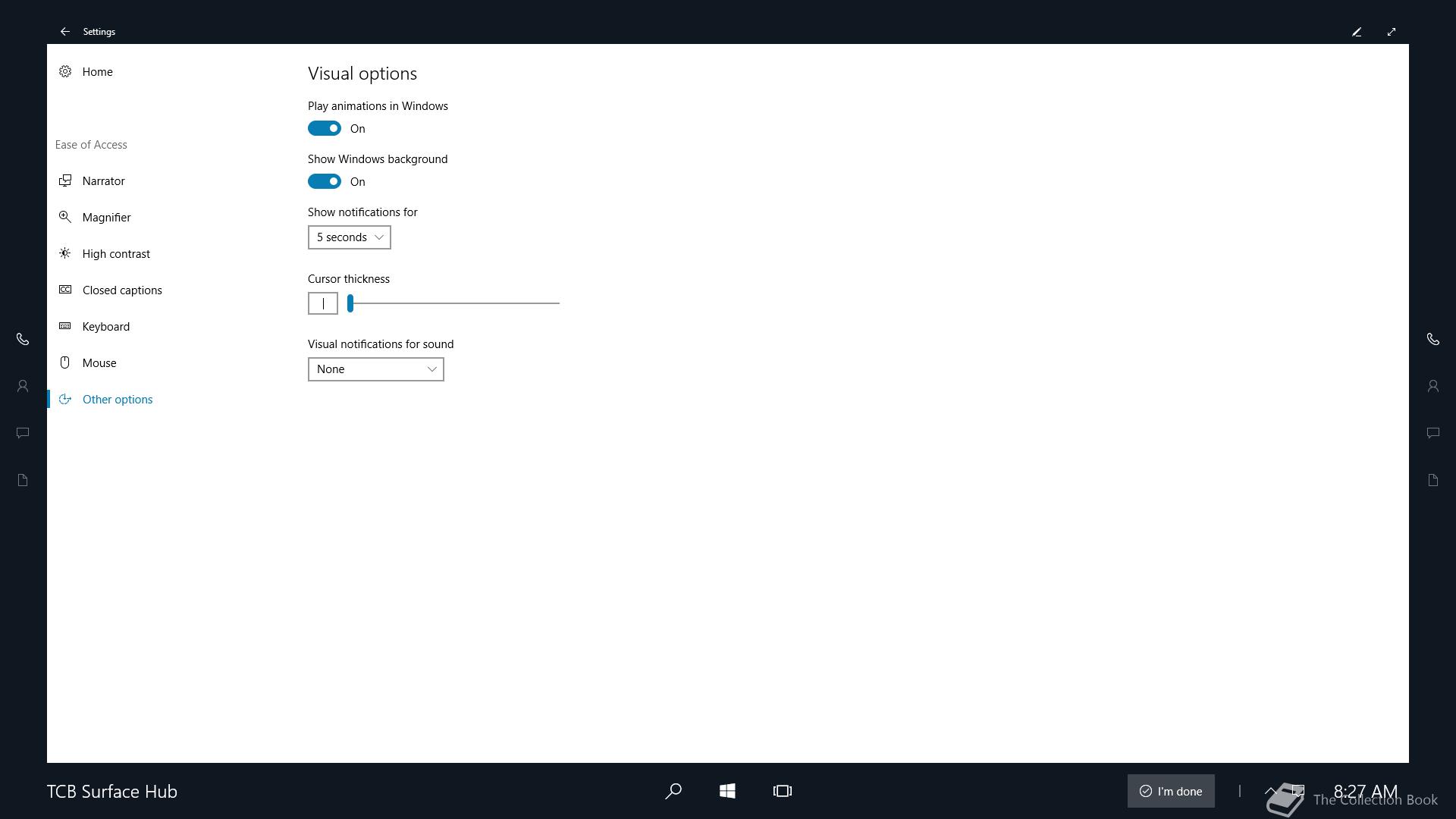Select Other options settings page
Screen dimensions: 1456x819
pyautogui.click(x=118, y=399)
